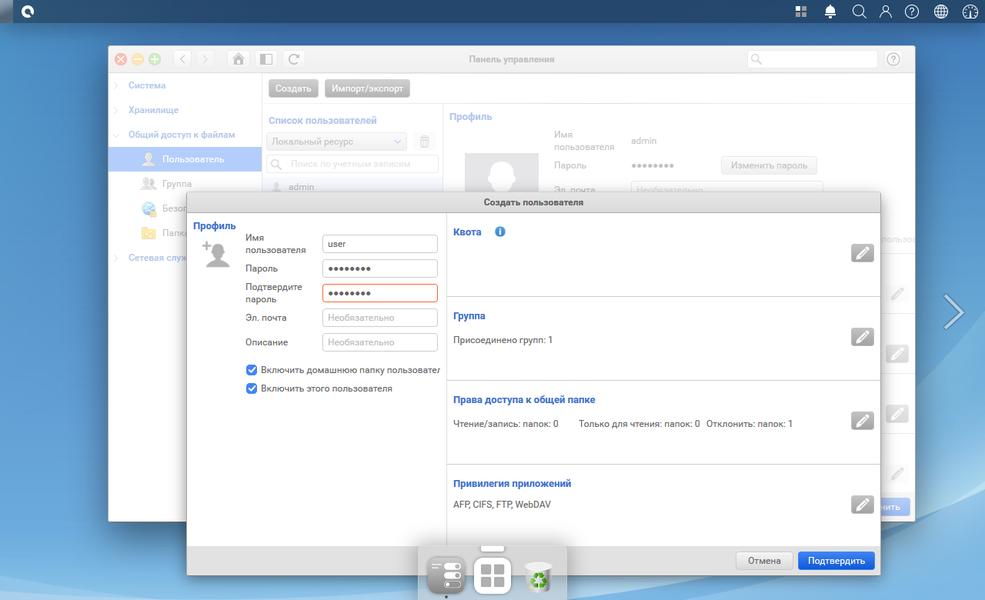Collapse Общий доступ к файлам section
Image resolution: width=985 pixels, height=600 pixels.
(116, 134)
